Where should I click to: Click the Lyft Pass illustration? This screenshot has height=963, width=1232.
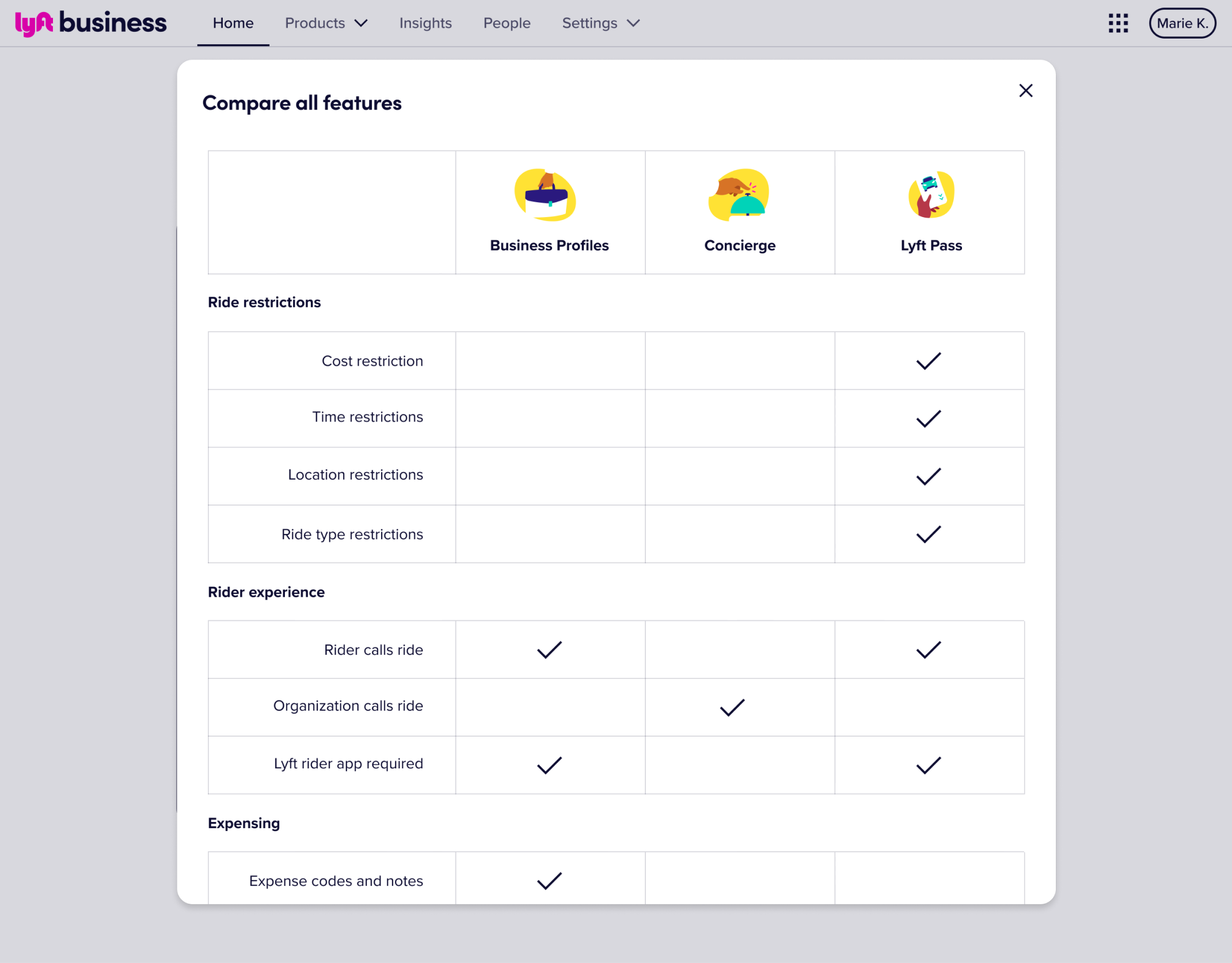tap(931, 195)
